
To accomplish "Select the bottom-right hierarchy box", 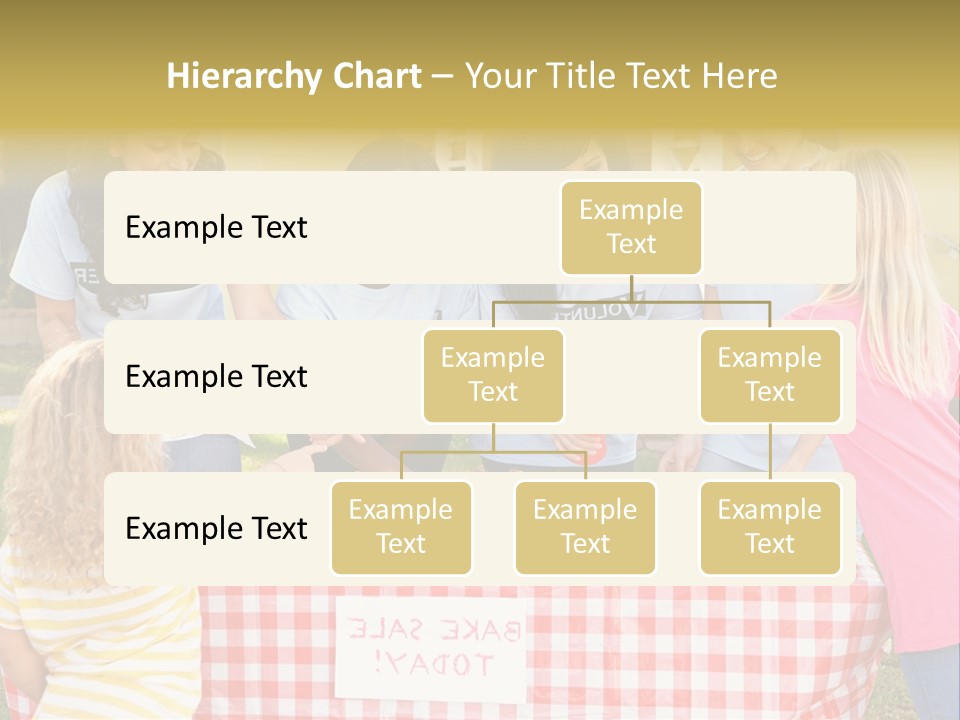I will click(x=769, y=527).
